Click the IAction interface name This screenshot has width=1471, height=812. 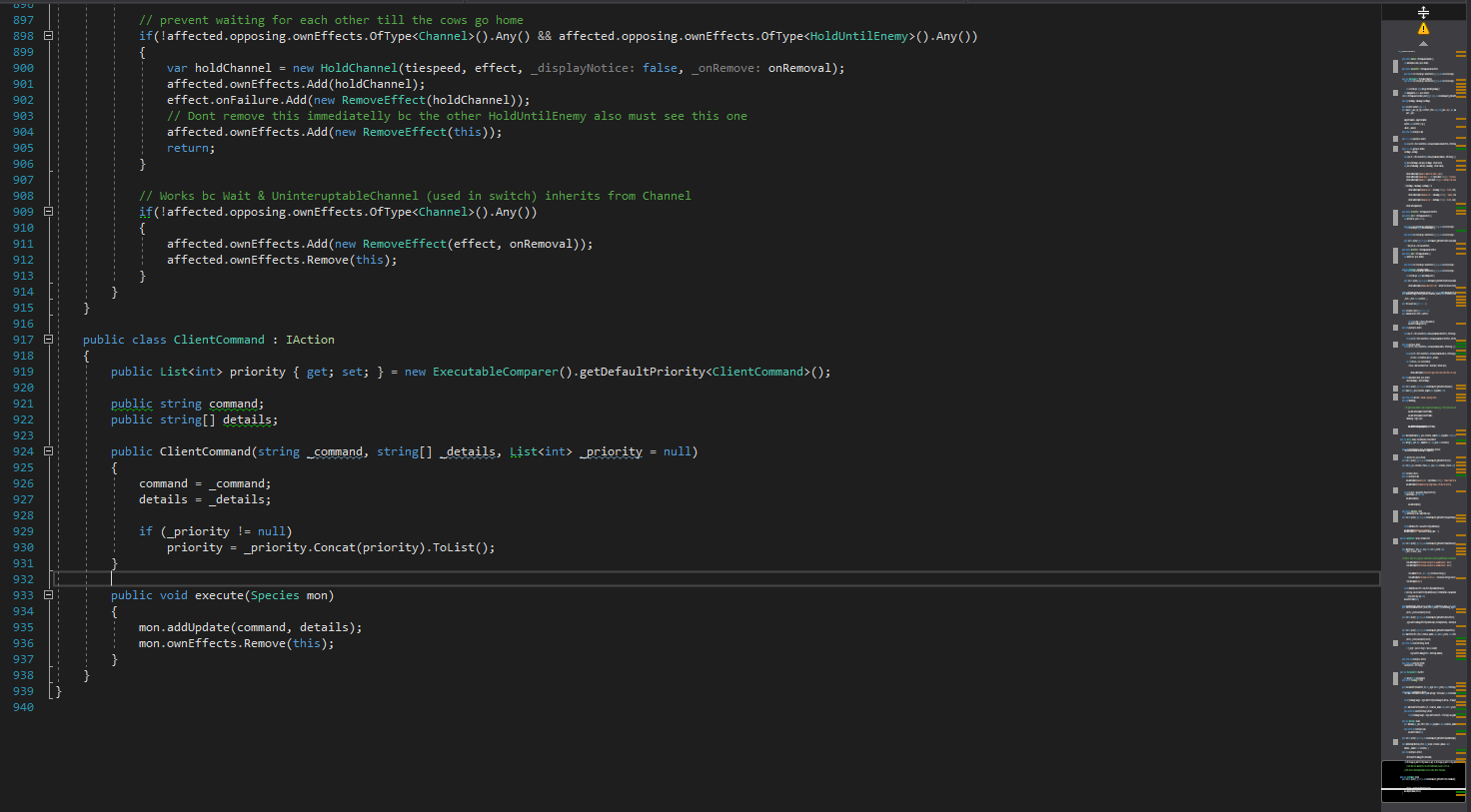coord(310,340)
